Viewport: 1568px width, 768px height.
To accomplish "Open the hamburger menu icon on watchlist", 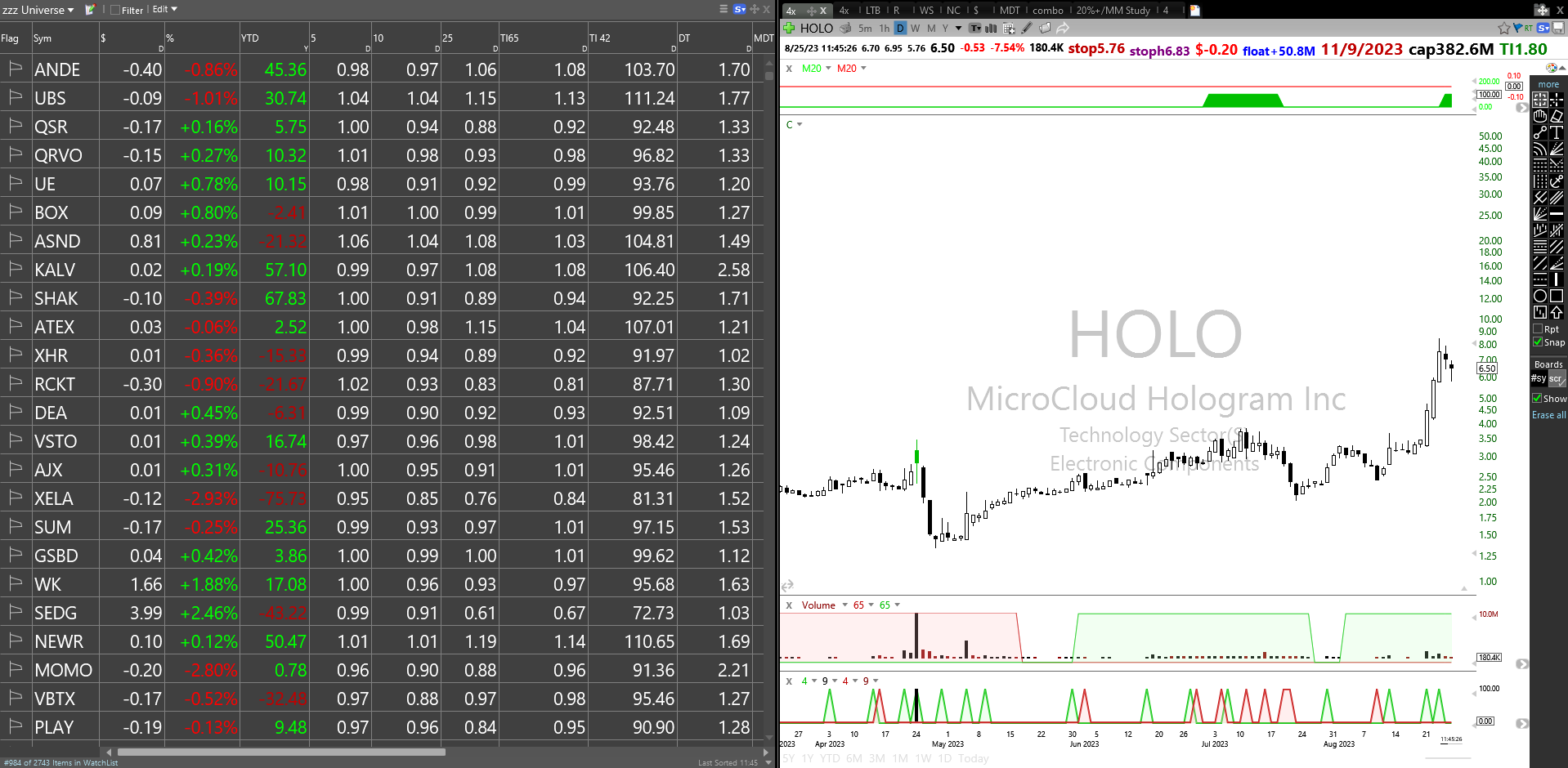I will click(724, 9).
